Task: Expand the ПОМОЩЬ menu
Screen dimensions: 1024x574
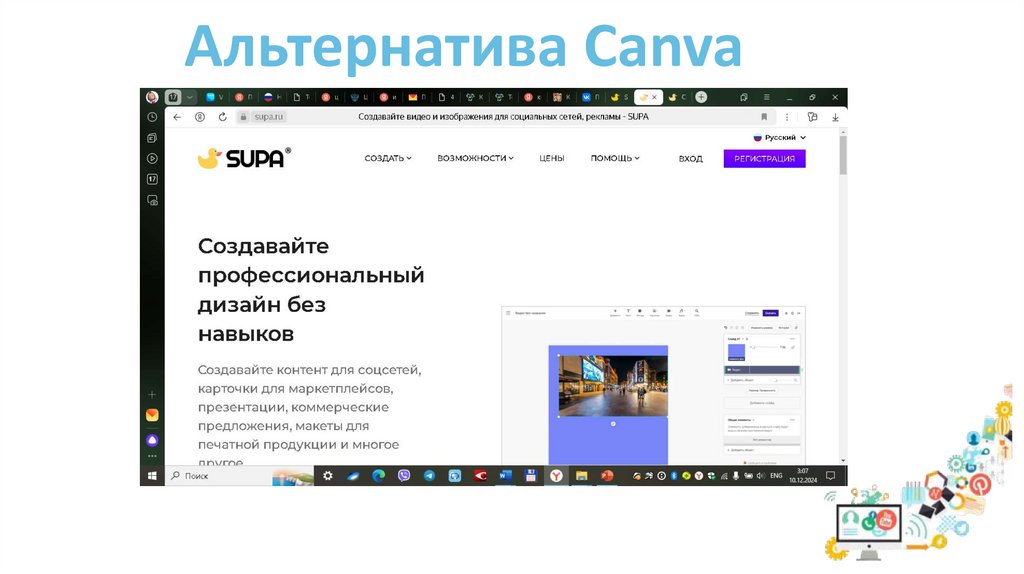Action: coord(615,158)
